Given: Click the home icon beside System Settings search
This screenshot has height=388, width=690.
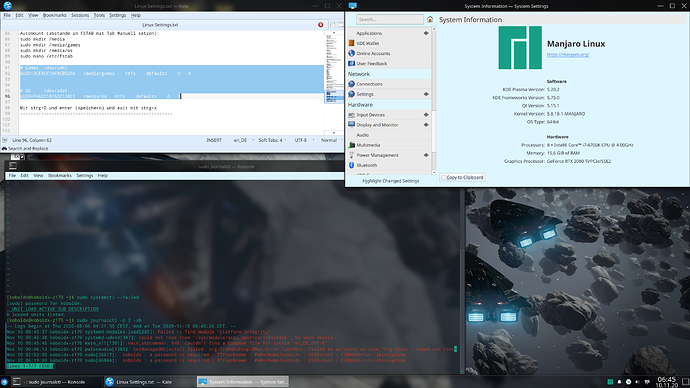Looking at the screenshot, I should [430, 19].
